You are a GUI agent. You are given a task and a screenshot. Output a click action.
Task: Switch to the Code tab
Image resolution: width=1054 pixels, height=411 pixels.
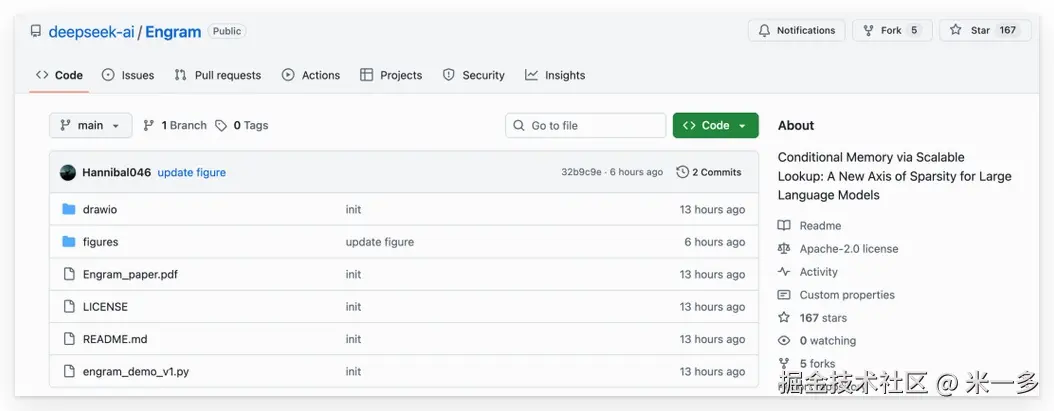pyautogui.click(x=59, y=75)
